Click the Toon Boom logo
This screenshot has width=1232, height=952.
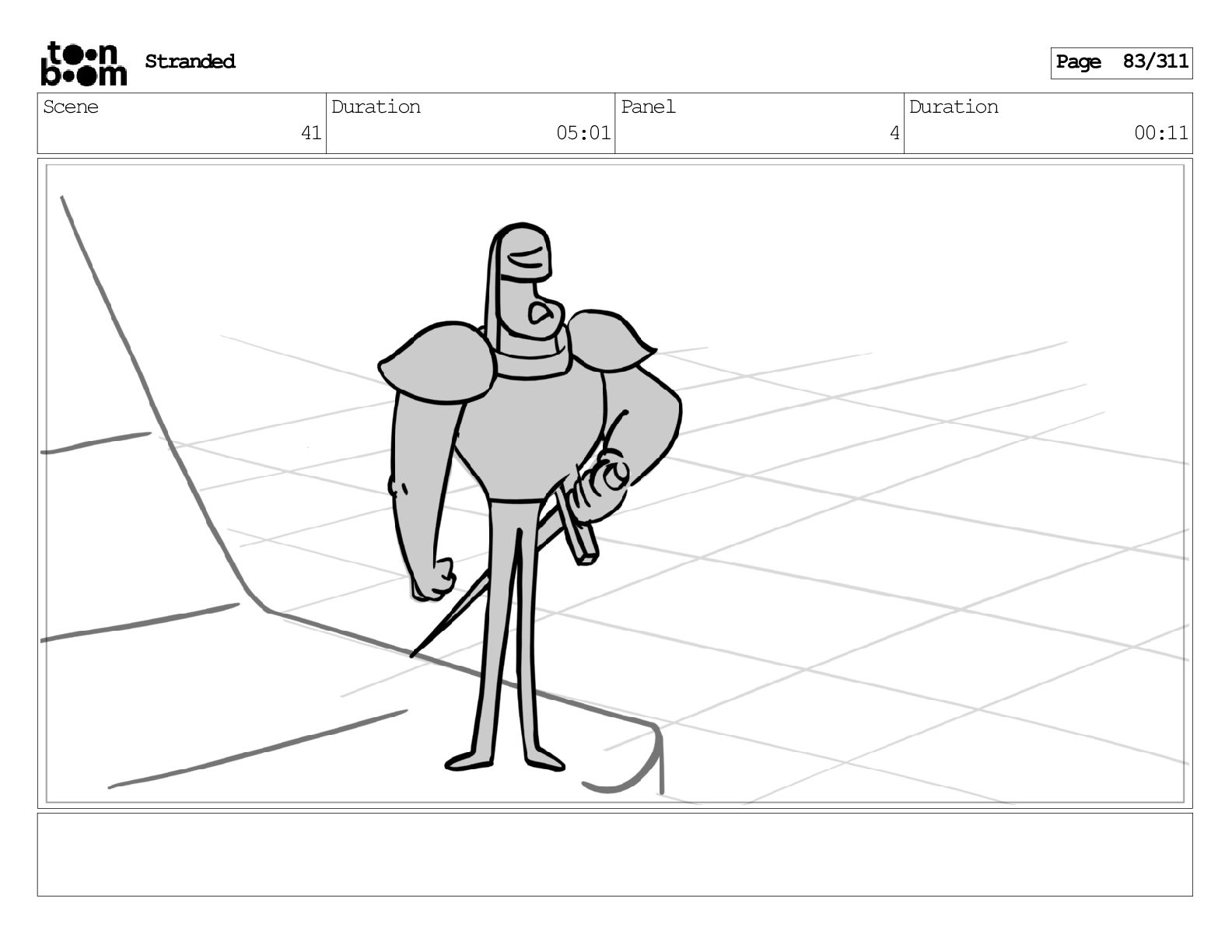83,63
